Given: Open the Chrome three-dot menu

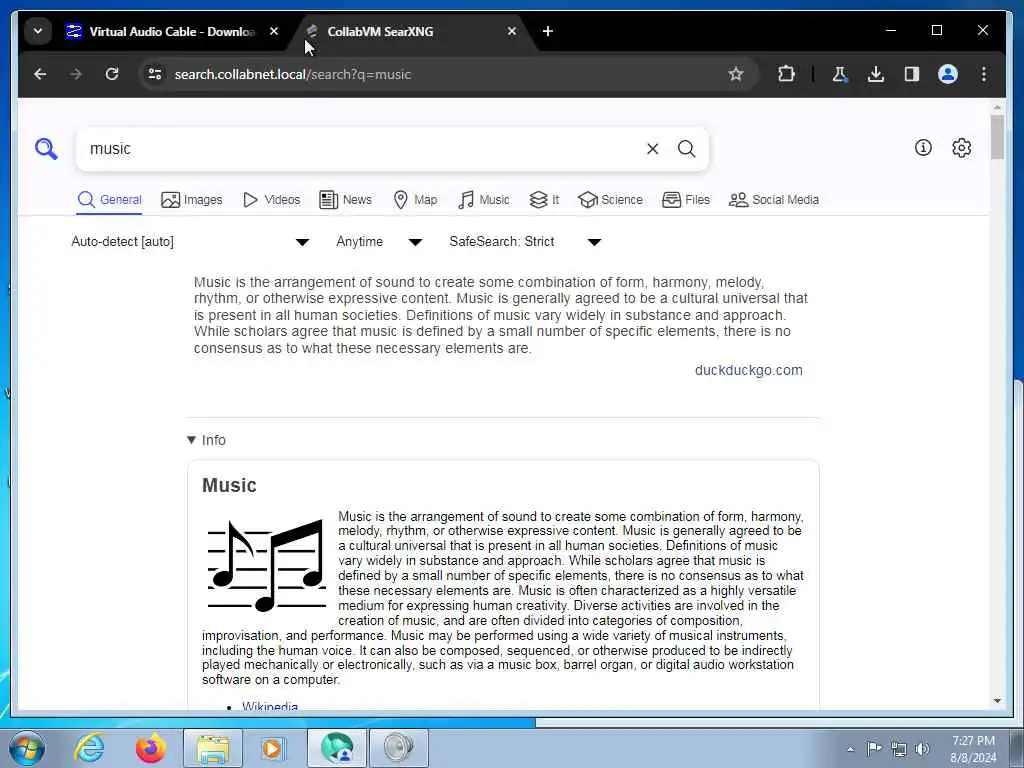Looking at the screenshot, I should pos(984,74).
